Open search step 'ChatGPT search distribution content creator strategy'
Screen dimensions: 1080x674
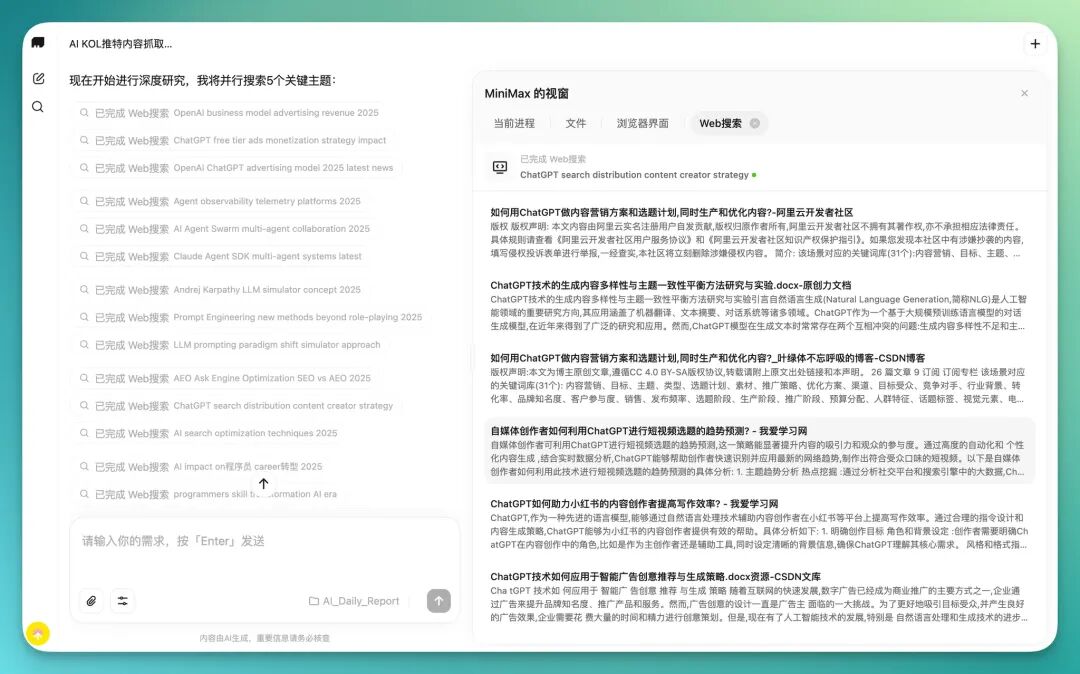236,406
